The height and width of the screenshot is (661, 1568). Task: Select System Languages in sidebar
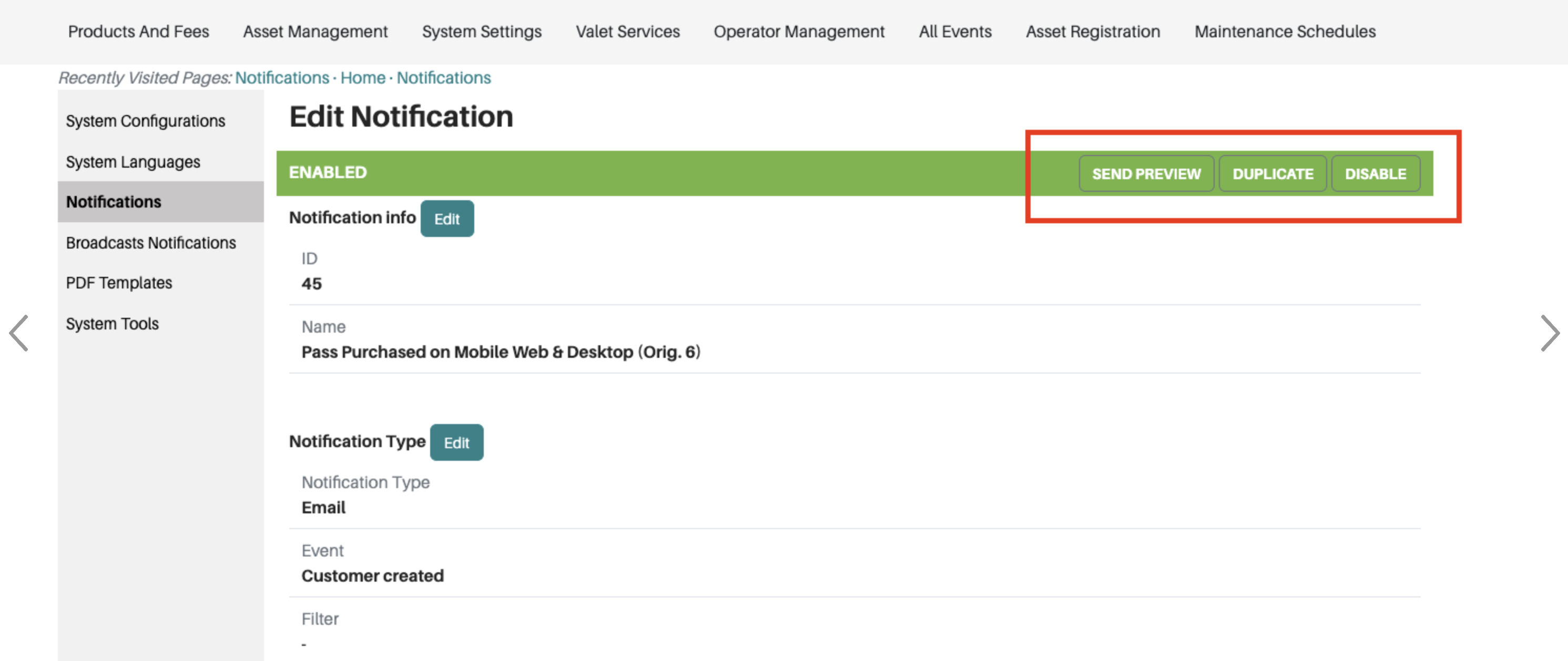click(x=133, y=162)
